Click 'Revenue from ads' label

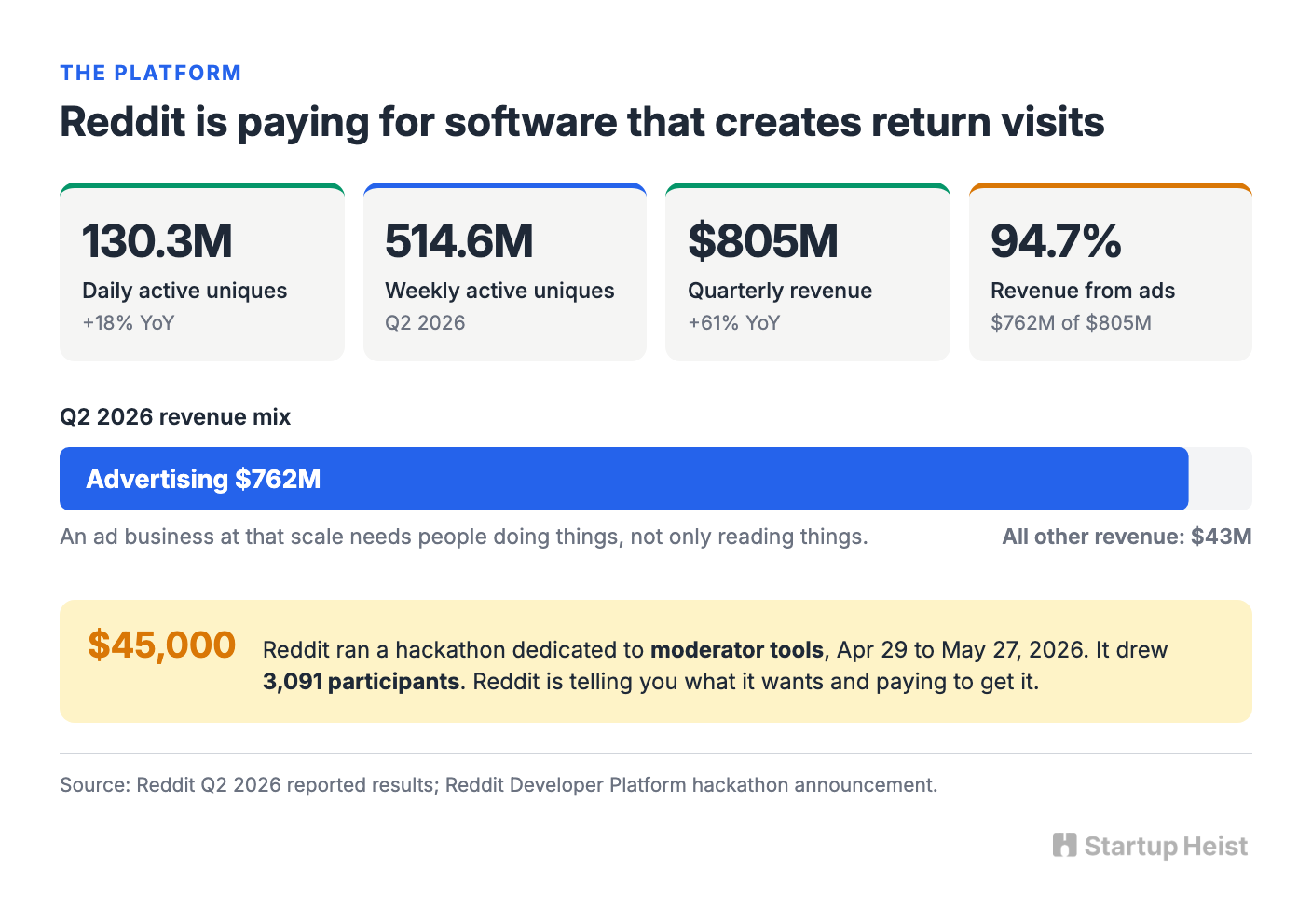point(1083,291)
